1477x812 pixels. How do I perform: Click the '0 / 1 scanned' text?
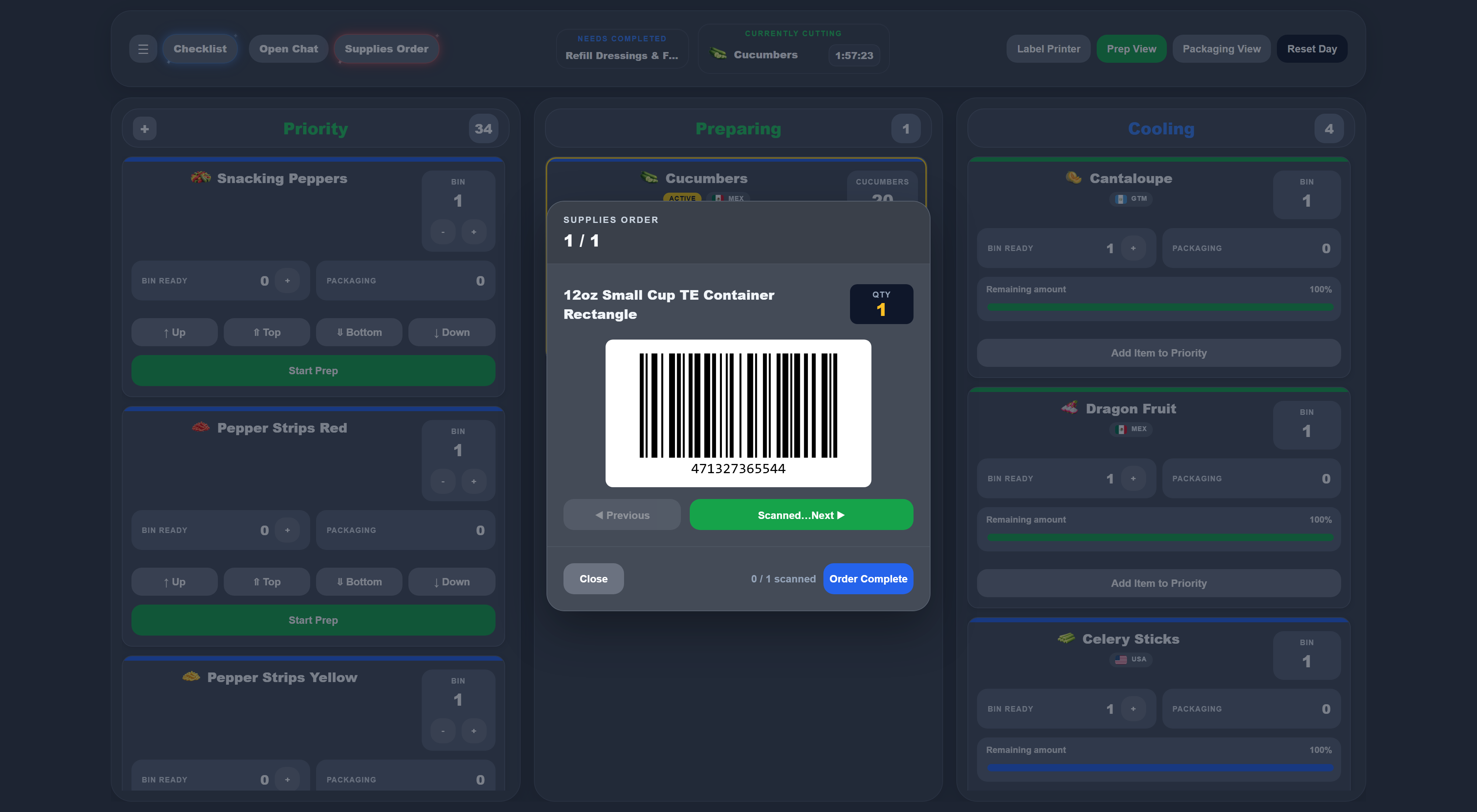[783, 579]
